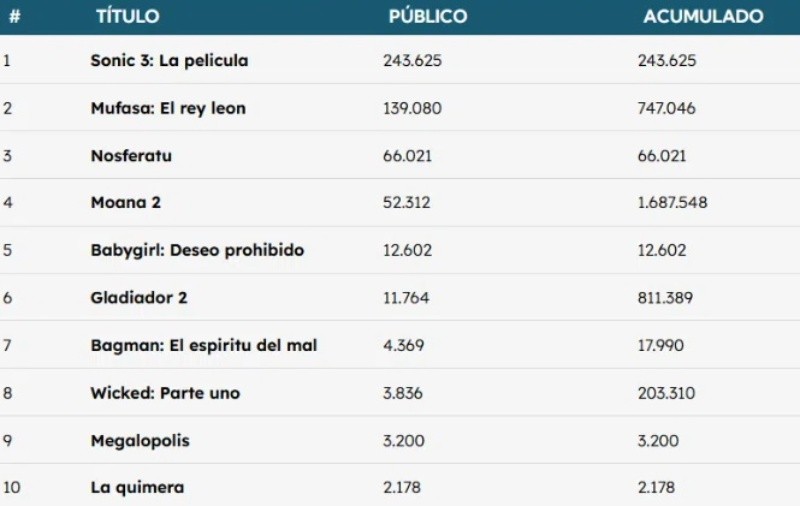Select Bagman's público value 4.369
800x506 pixels.
(404, 345)
